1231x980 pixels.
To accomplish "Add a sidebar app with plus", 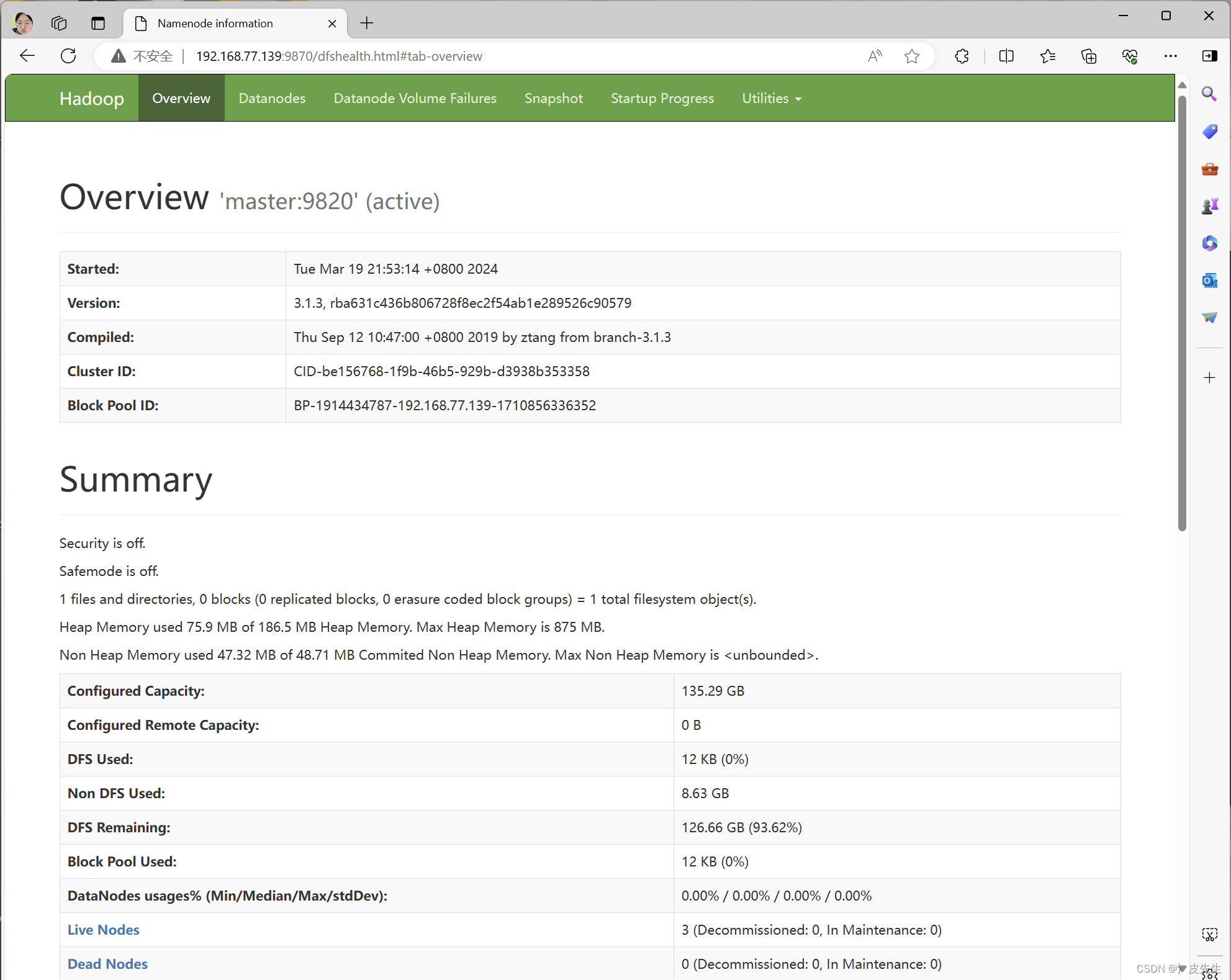I will point(1209,377).
